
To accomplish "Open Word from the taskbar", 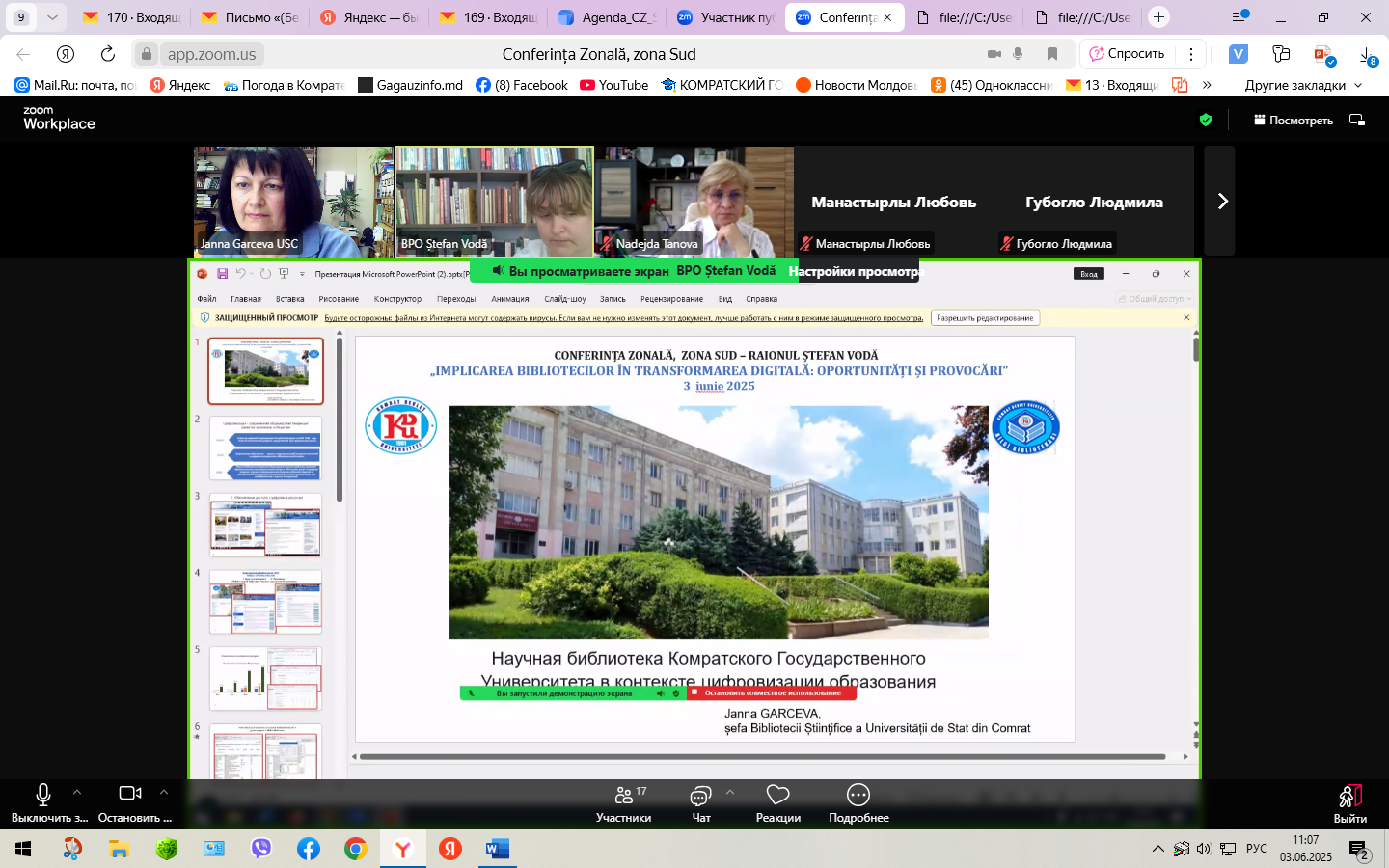I will 497,849.
